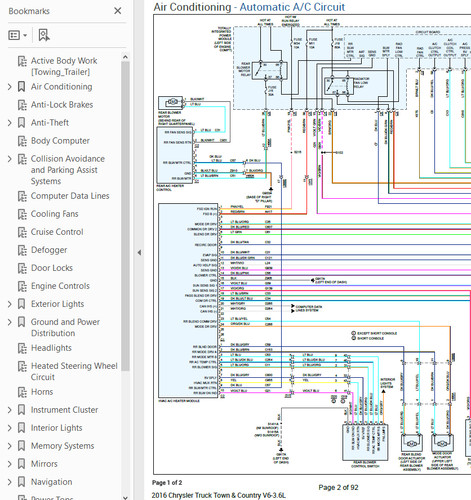Collapse the side panel with left arrow
This screenshot has width=471, height=500.
[x=139, y=253]
